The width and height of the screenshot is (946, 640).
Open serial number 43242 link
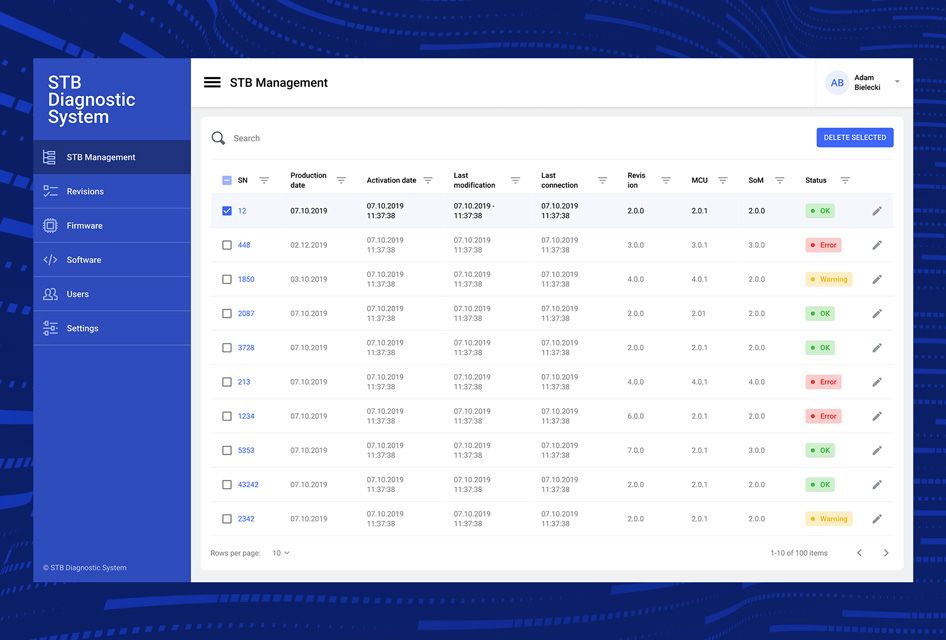tap(248, 485)
